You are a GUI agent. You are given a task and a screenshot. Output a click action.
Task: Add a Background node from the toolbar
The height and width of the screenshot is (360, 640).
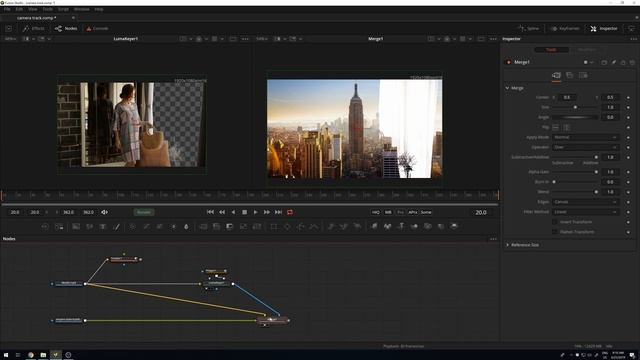[76, 227]
